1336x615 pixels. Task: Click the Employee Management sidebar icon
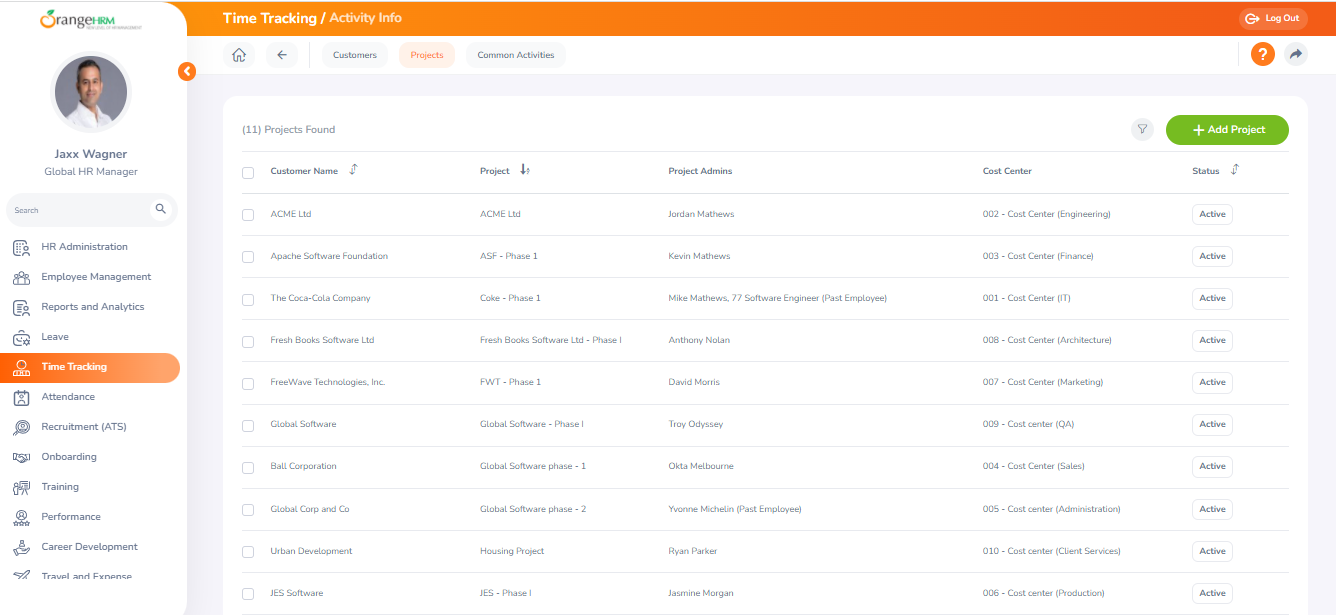(x=21, y=277)
